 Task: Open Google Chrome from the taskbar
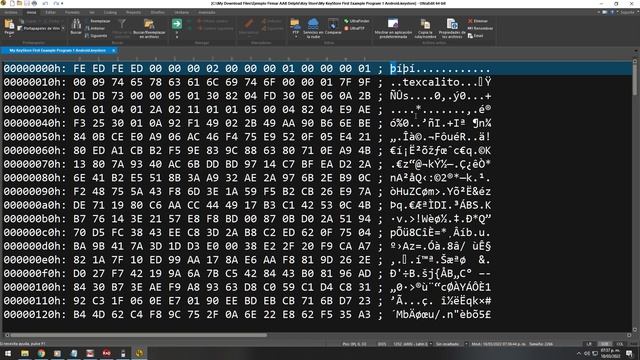point(41,353)
